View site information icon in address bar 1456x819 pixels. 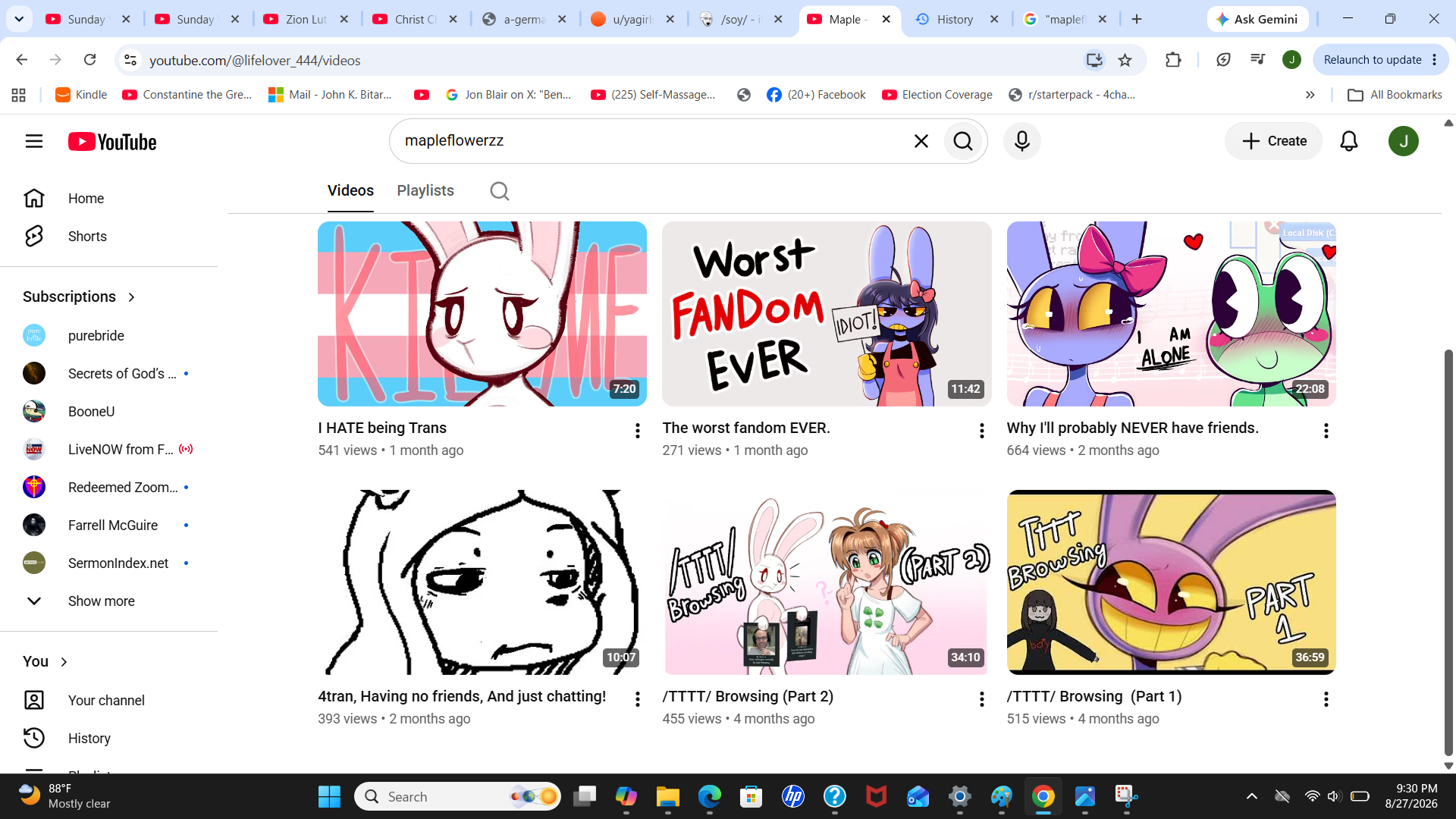pyautogui.click(x=130, y=60)
